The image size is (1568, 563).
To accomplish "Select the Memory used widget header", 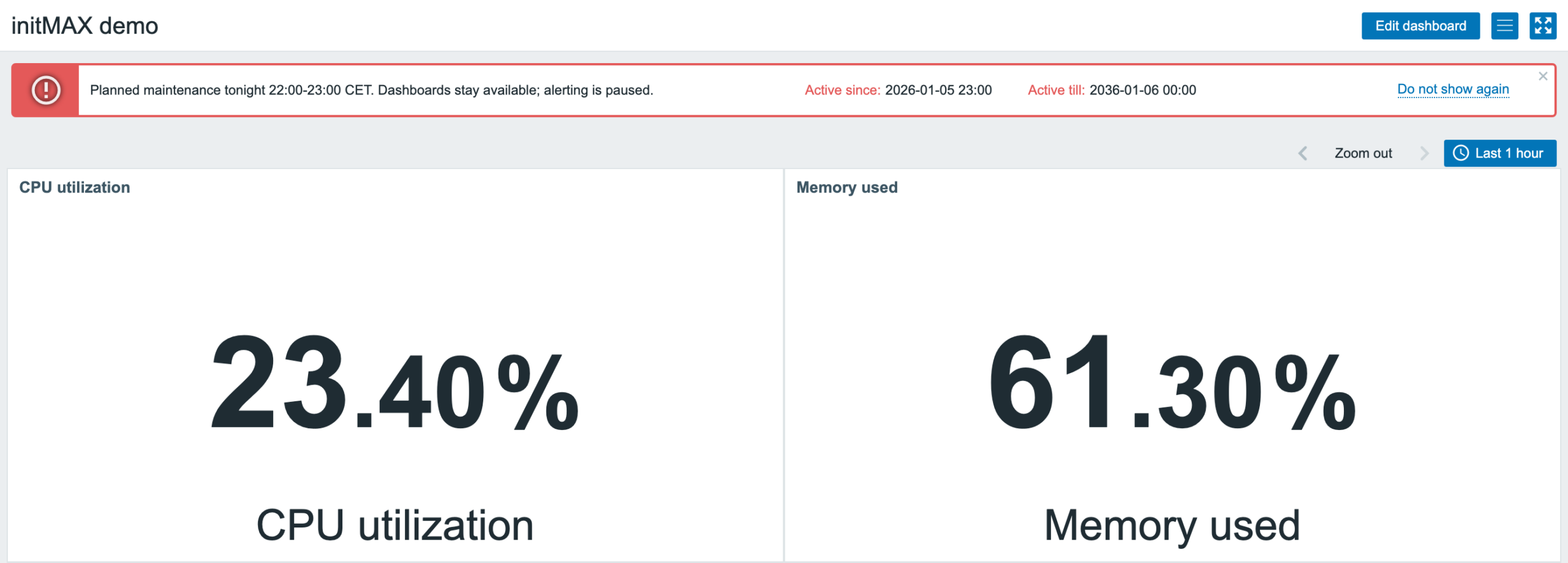I will coord(847,187).
